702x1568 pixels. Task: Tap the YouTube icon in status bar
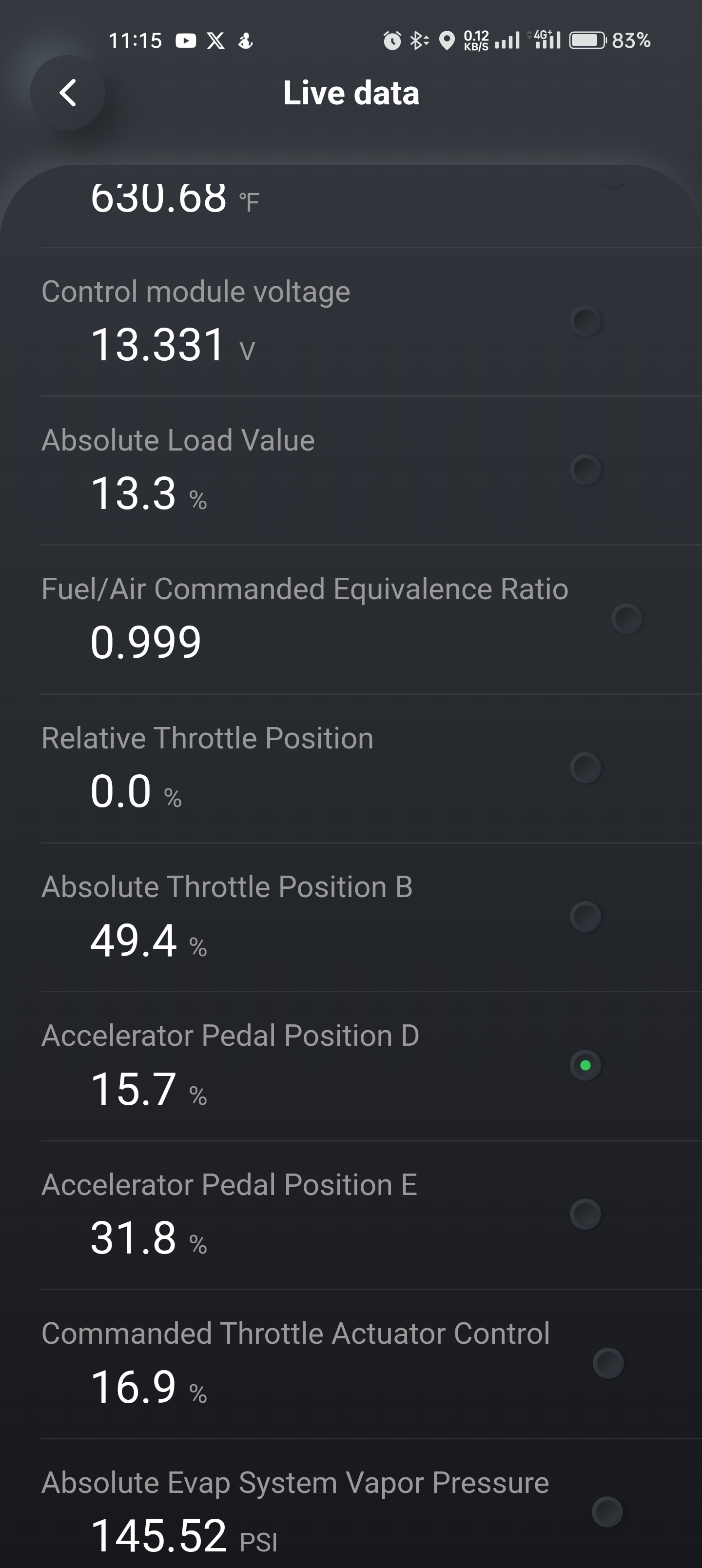tap(186, 41)
